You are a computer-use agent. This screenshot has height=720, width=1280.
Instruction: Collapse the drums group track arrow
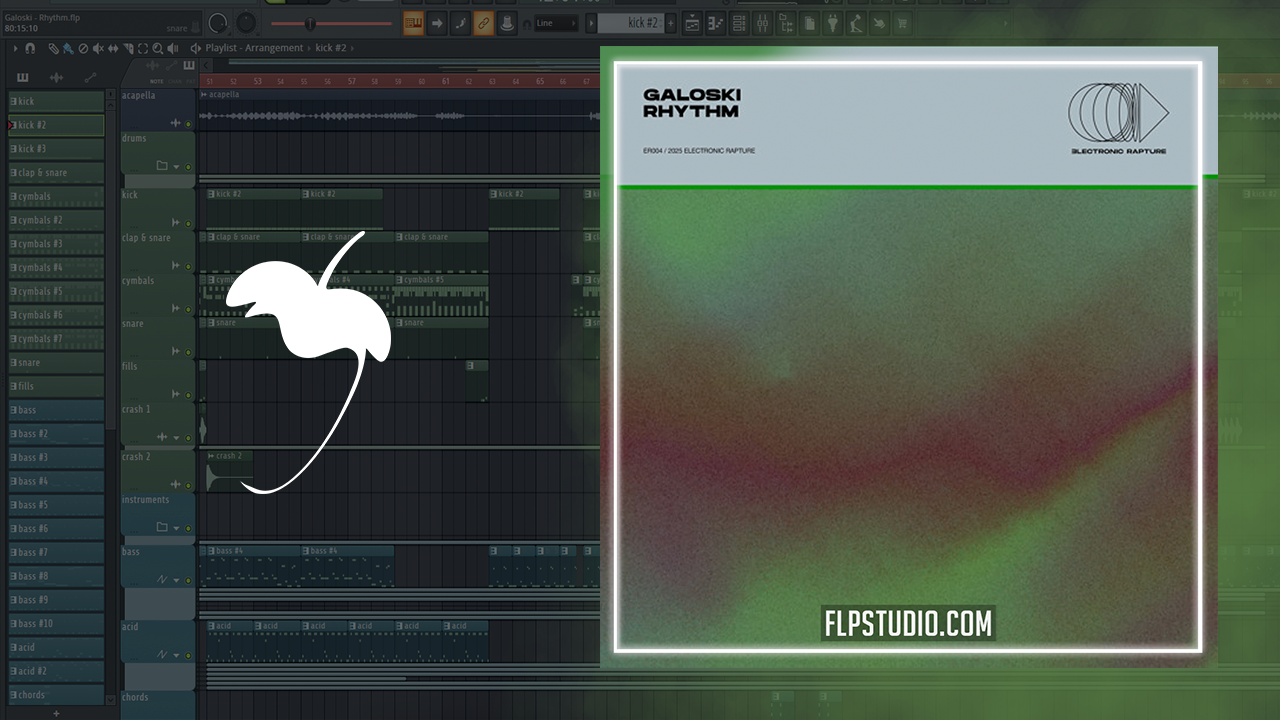(x=177, y=166)
